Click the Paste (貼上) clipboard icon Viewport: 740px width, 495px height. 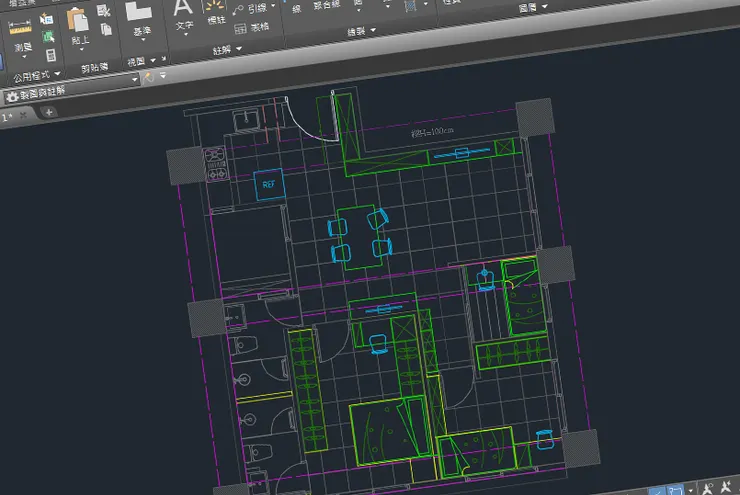[77, 21]
